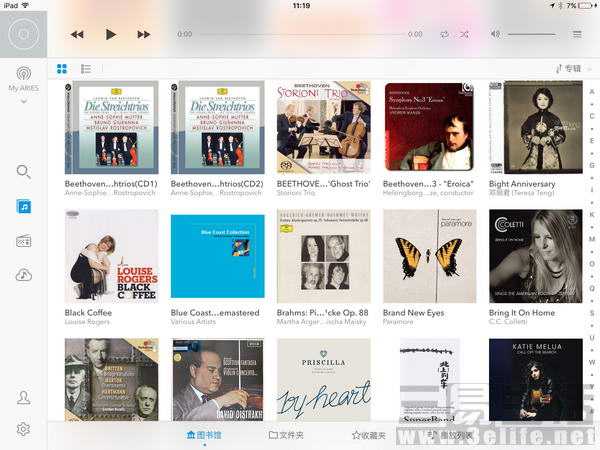Tap the Bluetooth status icon

561,5
